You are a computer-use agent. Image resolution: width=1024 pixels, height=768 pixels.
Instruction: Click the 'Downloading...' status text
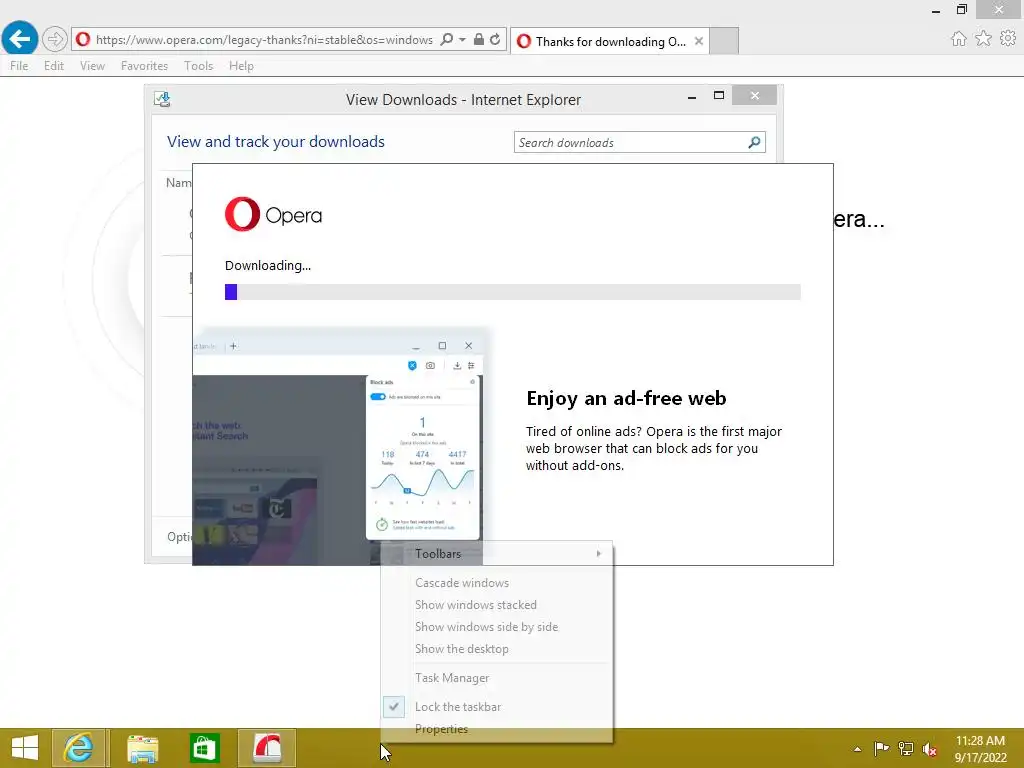[268, 266]
